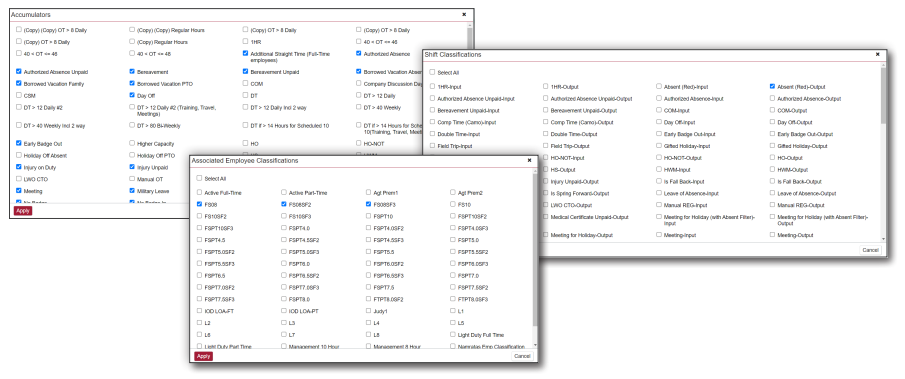The image size is (905, 379).
Task: Check Field Trip-Output checkbox
Action: coord(545,146)
